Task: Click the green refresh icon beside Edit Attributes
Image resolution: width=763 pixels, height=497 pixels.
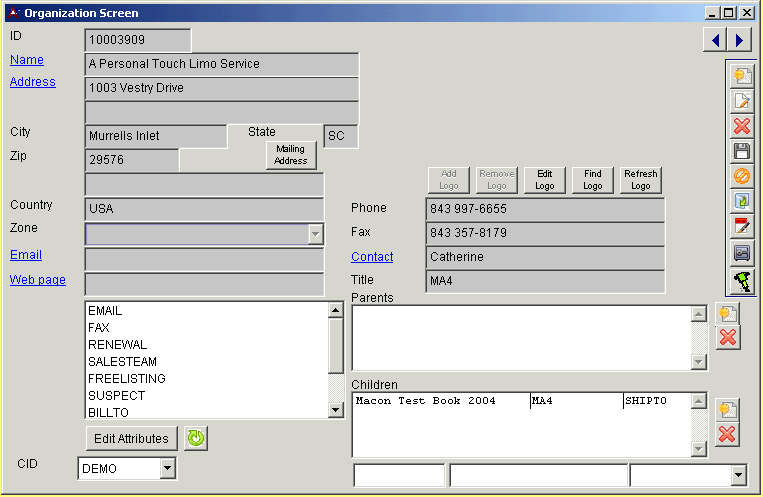Action: point(195,438)
